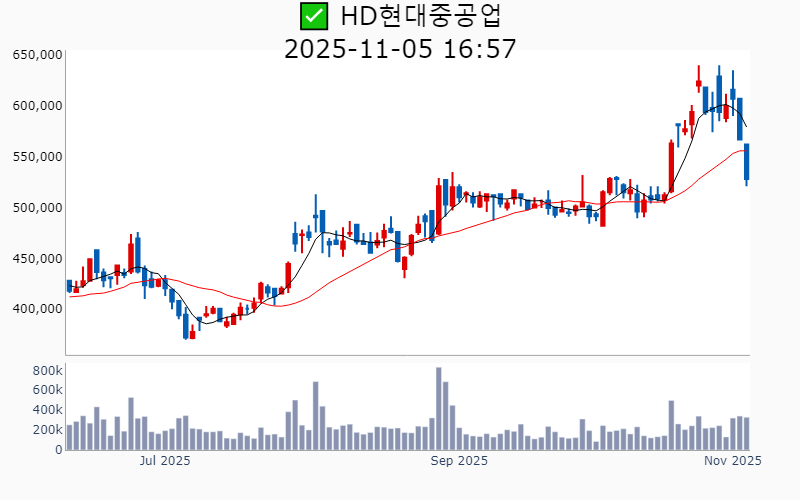Click the Nov 2025 date axis label

point(733,461)
